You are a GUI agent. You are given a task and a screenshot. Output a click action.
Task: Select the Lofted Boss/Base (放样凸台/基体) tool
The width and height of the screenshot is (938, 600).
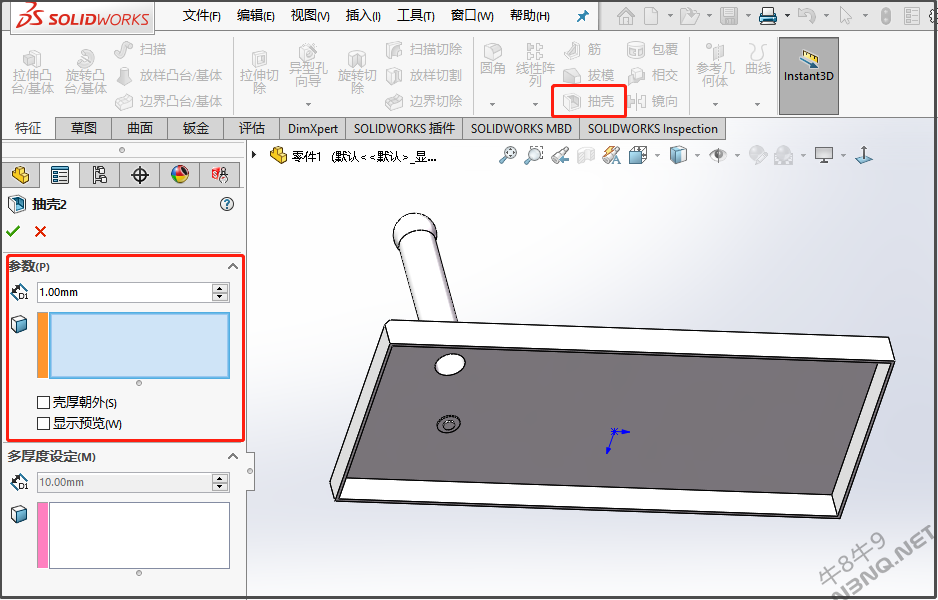169,75
